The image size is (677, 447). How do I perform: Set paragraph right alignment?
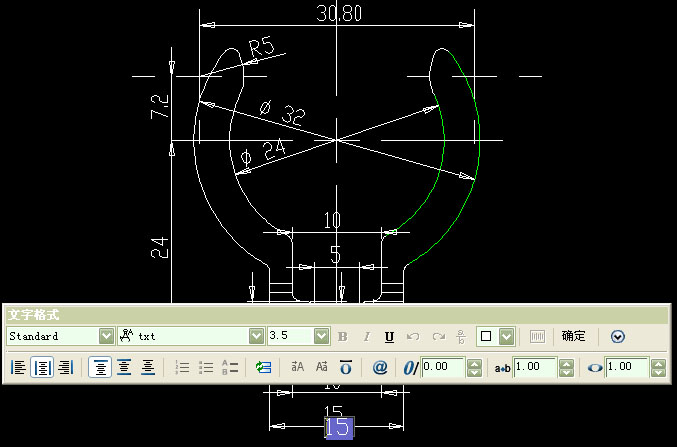66,368
